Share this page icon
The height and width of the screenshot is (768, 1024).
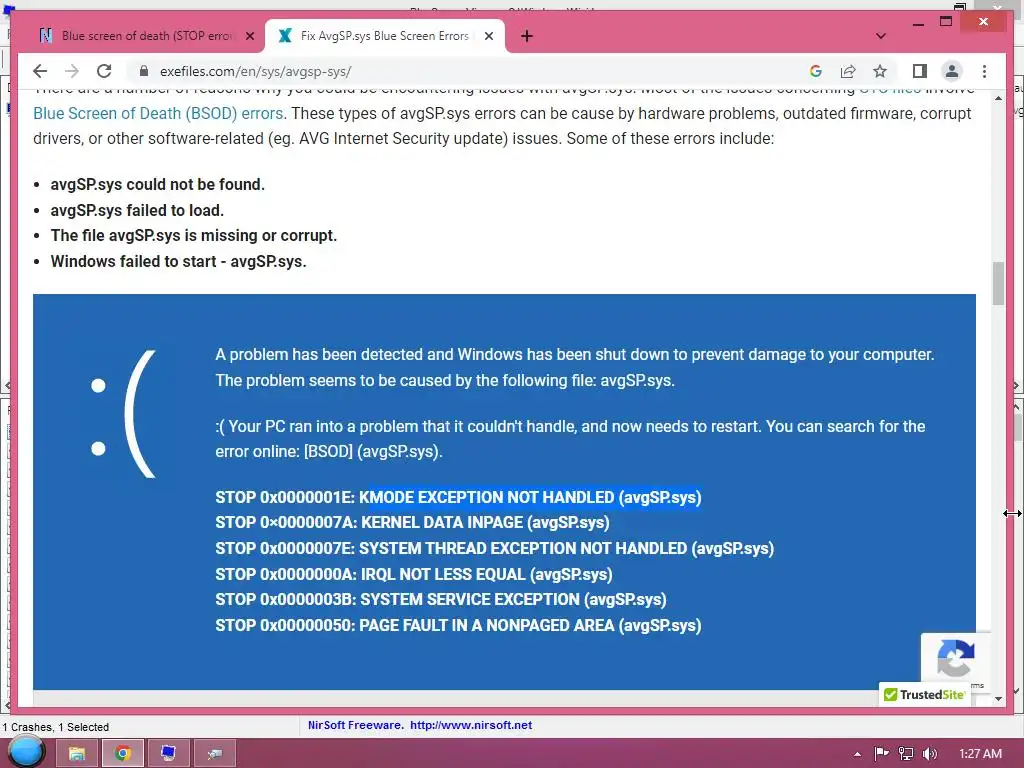(x=848, y=71)
